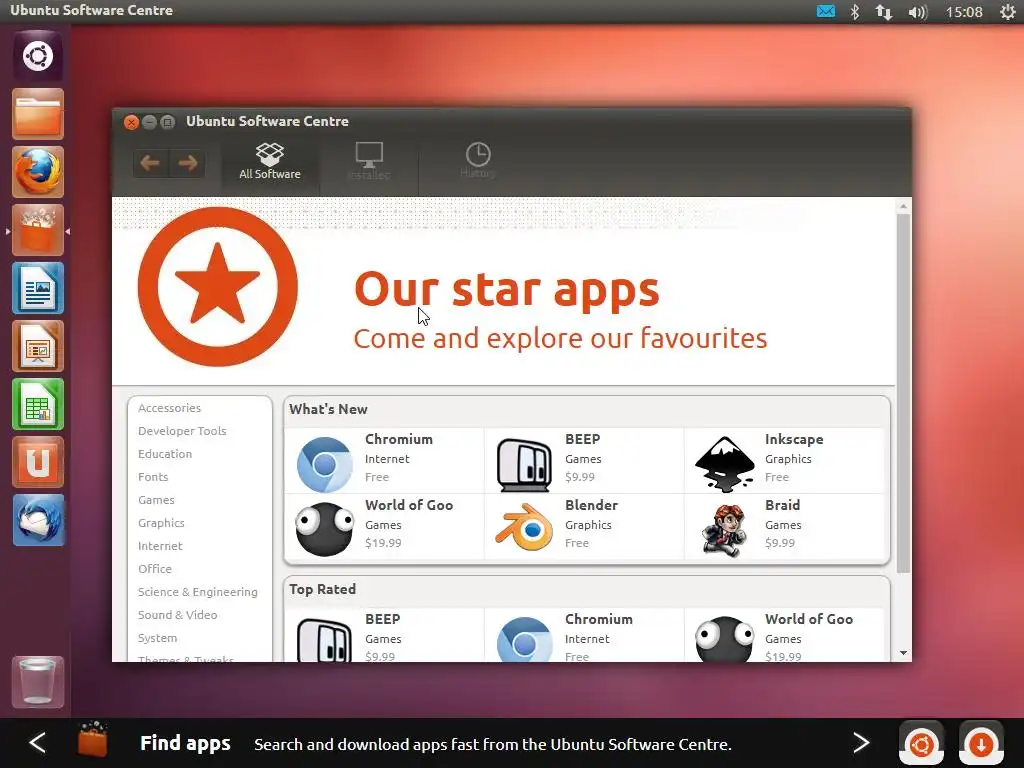Image resolution: width=1024 pixels, height=768 pixels.
Task: Open BEEP icon in Top Rated
Action: [x=325, y=640]
